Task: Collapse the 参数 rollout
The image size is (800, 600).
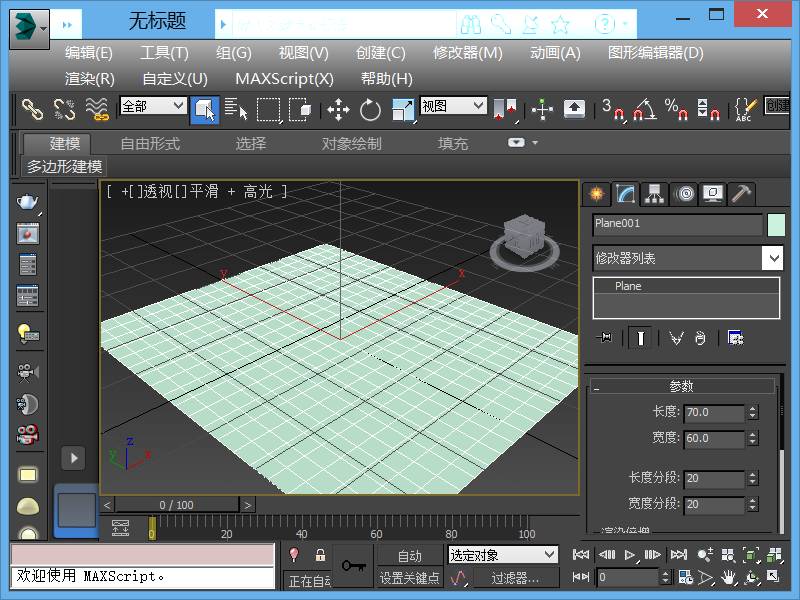Action: pos(682,386)
